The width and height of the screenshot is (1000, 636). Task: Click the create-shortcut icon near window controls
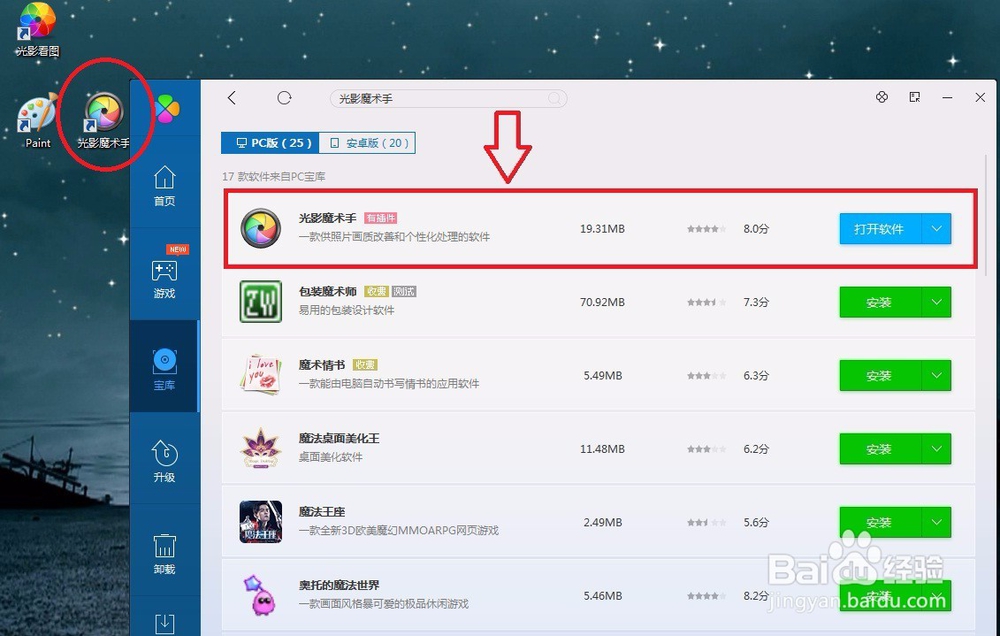click(x=914, y=97)
